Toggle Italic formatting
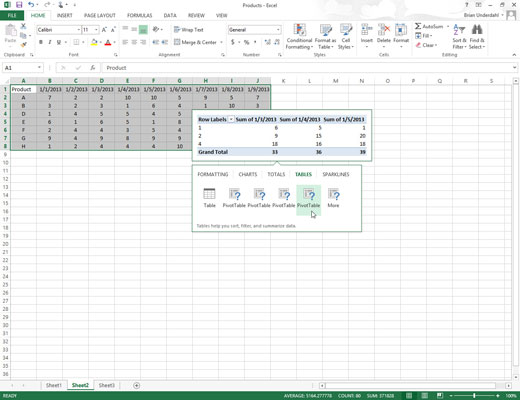This screenshot has height=400, width=520. pyautogui.click(x=50, y=42)
